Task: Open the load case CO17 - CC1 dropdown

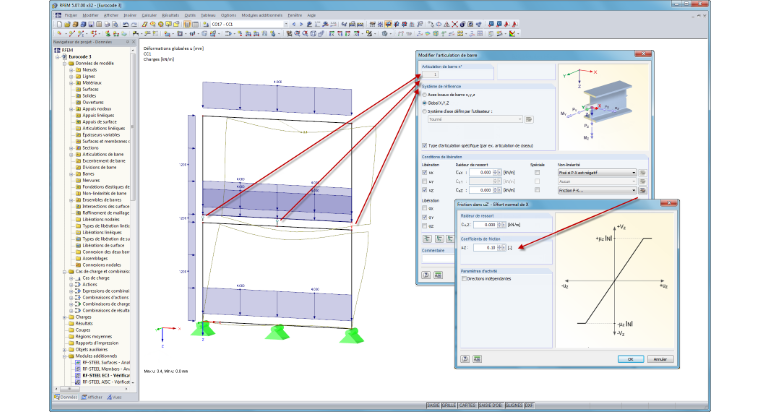Action: [286, 24]
